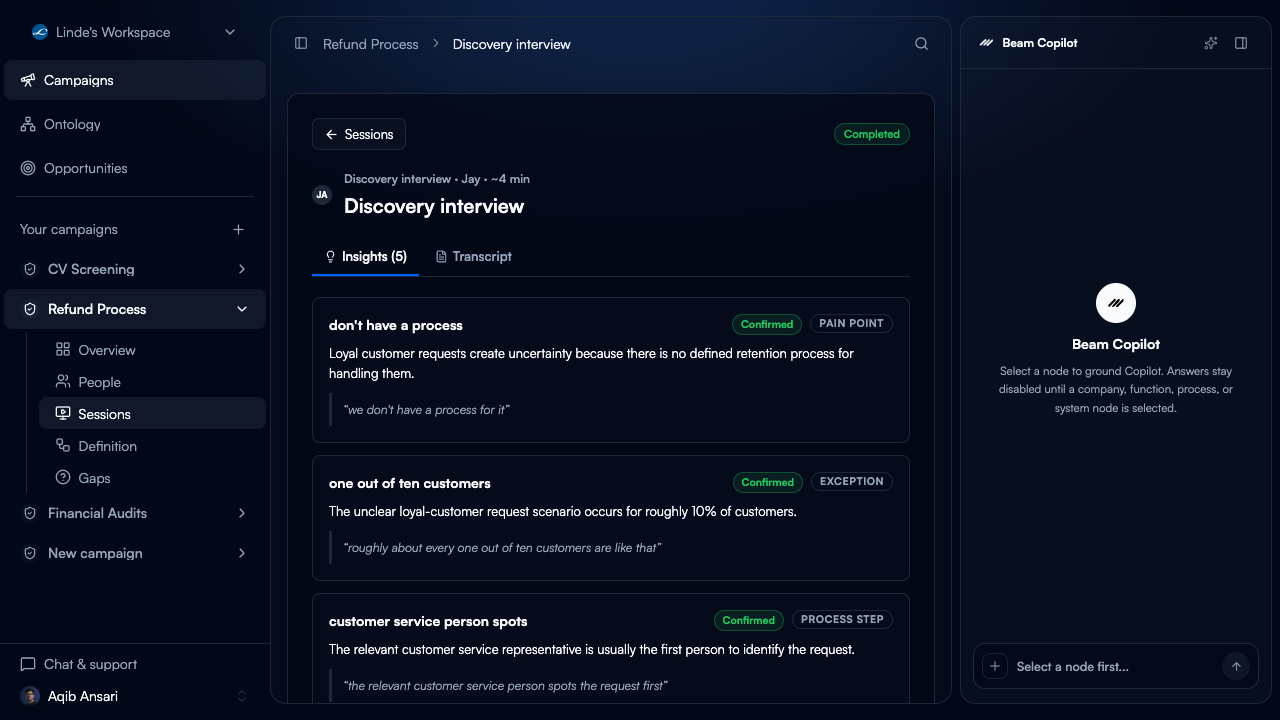The image size is (1280, 720).
Task: Click Aqib Ansari avatar picture
Action: click(x=31, y=696)
